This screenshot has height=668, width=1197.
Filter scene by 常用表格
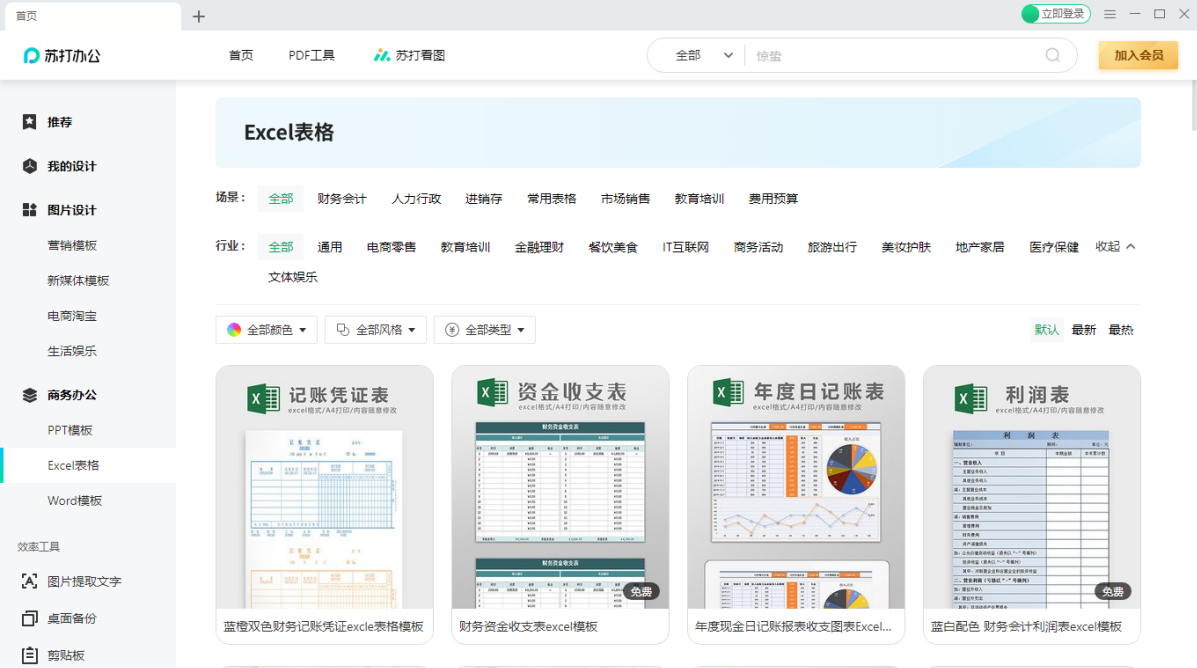point(551,198)
